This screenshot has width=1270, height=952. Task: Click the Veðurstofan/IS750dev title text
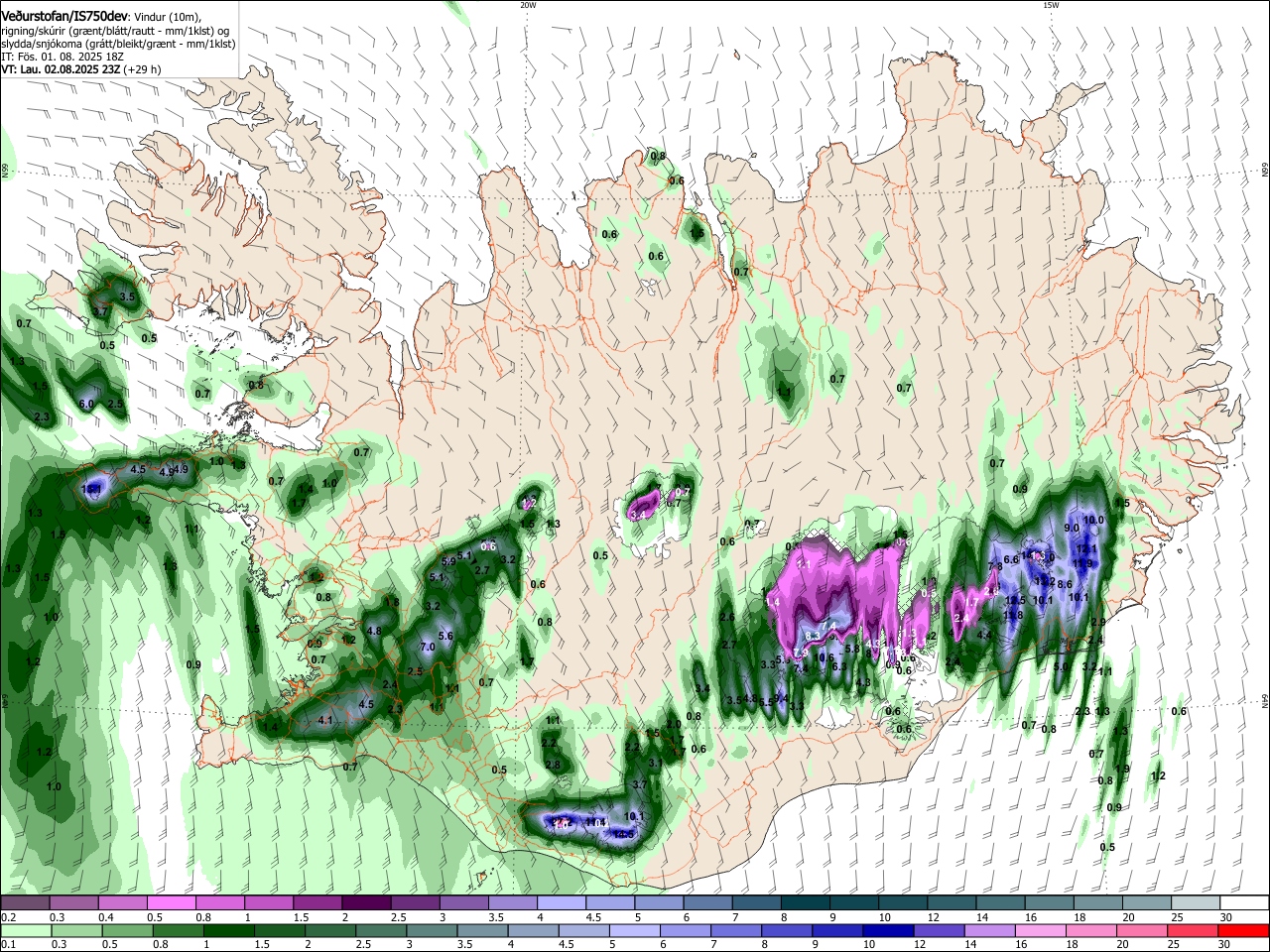[x=63, y=17]
